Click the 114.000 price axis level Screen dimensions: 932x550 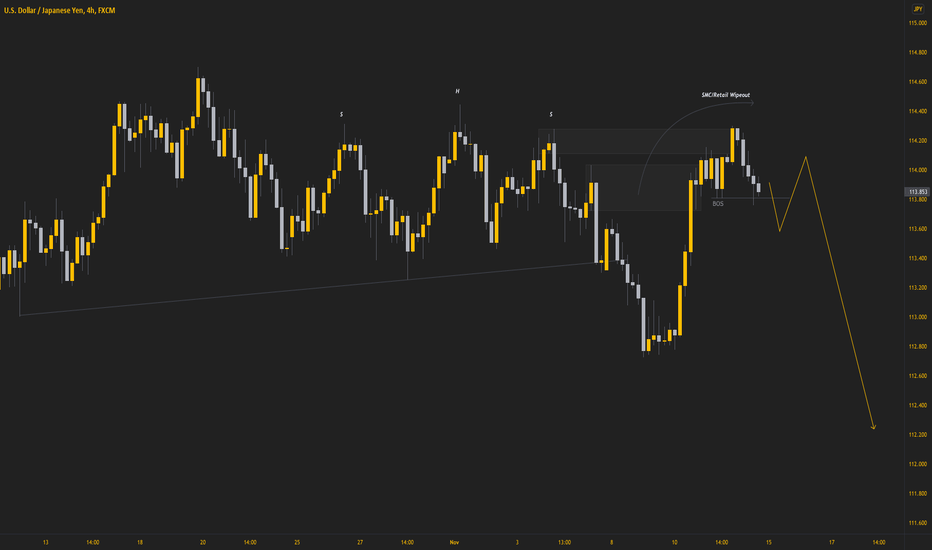(917, 170)
